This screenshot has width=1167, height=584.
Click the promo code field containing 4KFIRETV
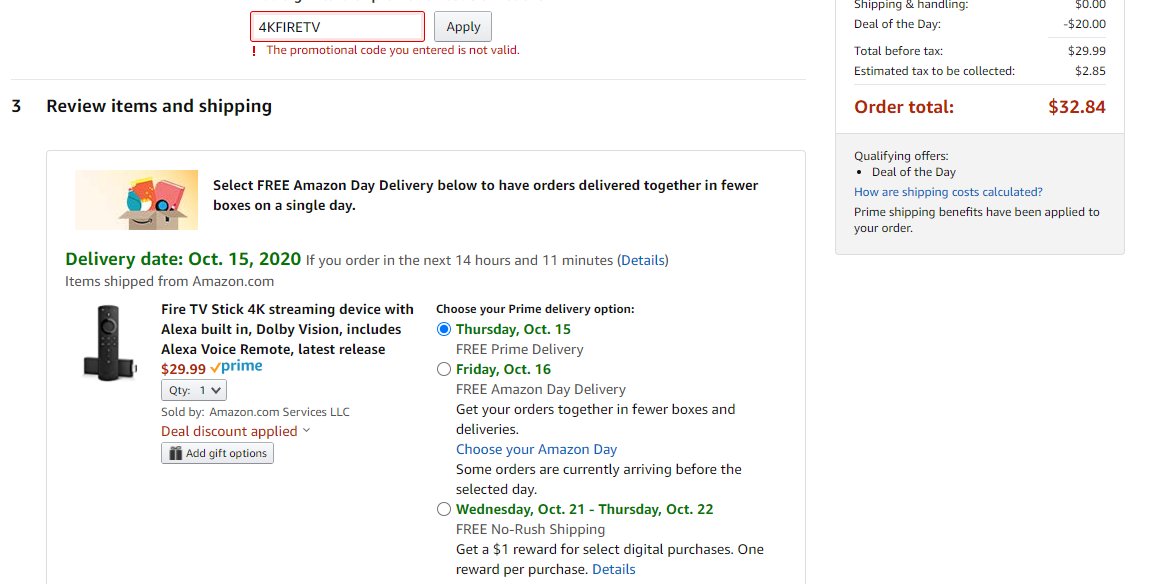point(337,27)
